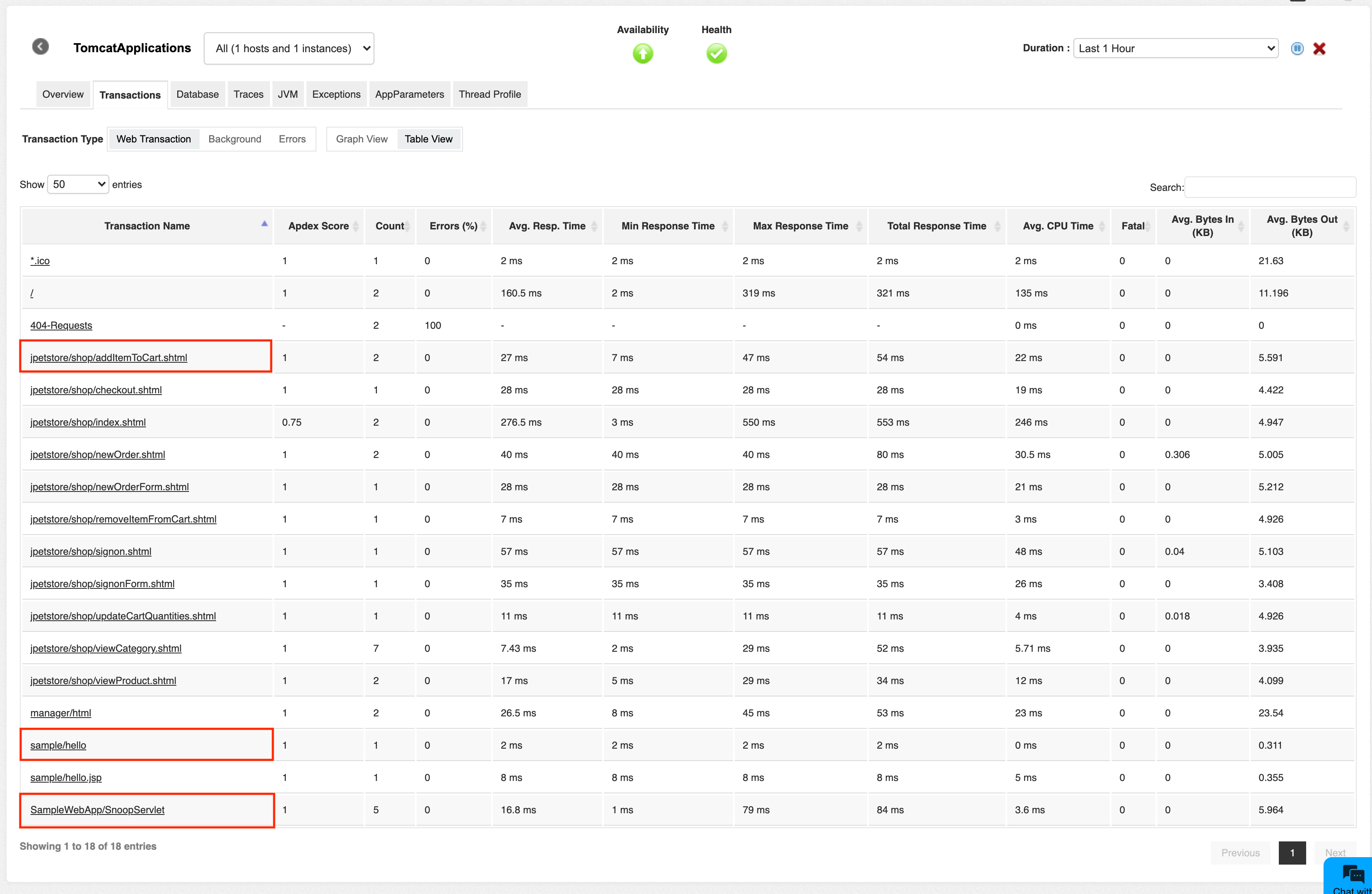Open jpetstore/shop/addItemToCart.shtml transaction link

109,357
